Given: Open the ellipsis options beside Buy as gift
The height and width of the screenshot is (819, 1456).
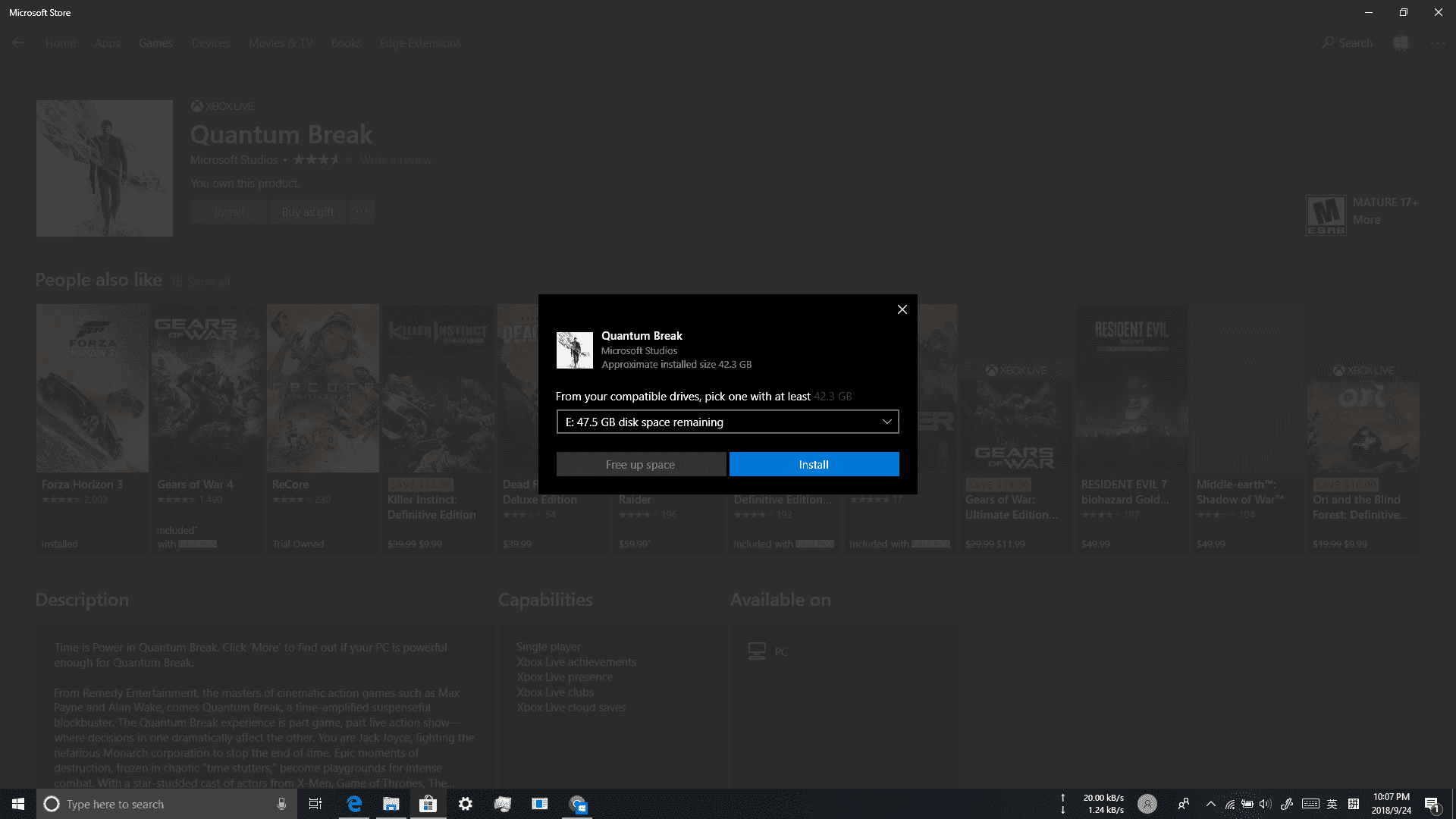Looking at the screenshot, I should (362, 212).
